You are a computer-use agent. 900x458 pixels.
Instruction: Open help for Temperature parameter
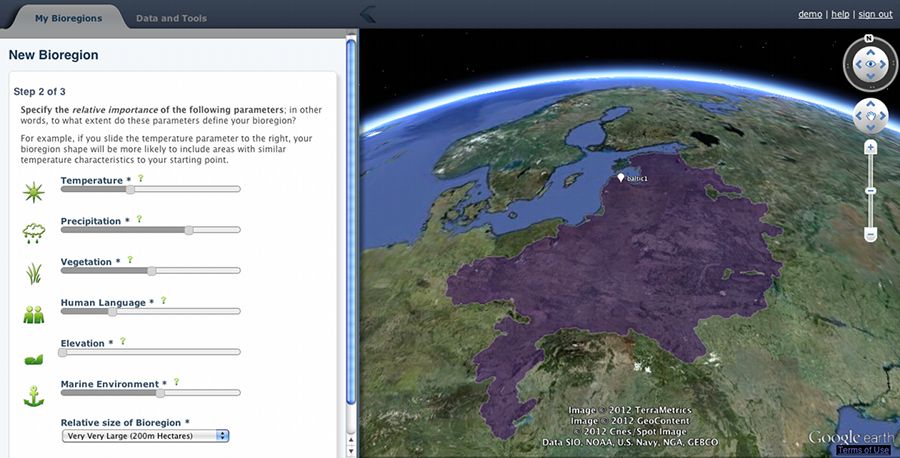[x=141, y=178]
